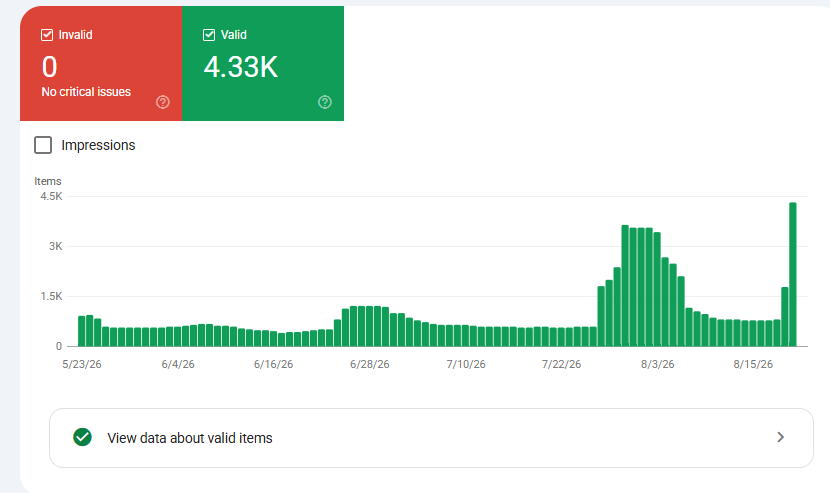Click the bar above 6/16/26 label

273,339
